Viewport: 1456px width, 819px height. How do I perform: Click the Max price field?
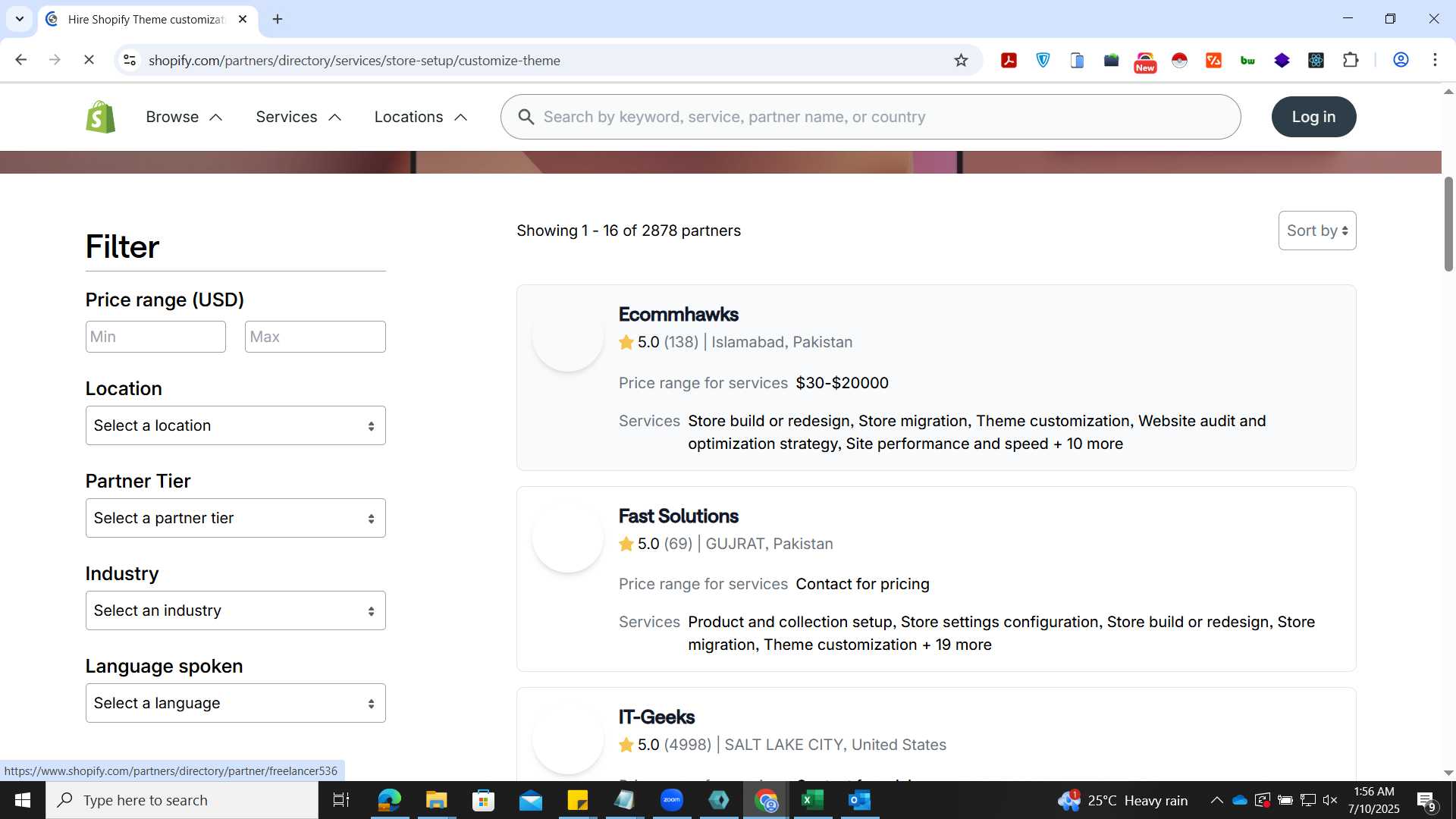tap(315, 337)
